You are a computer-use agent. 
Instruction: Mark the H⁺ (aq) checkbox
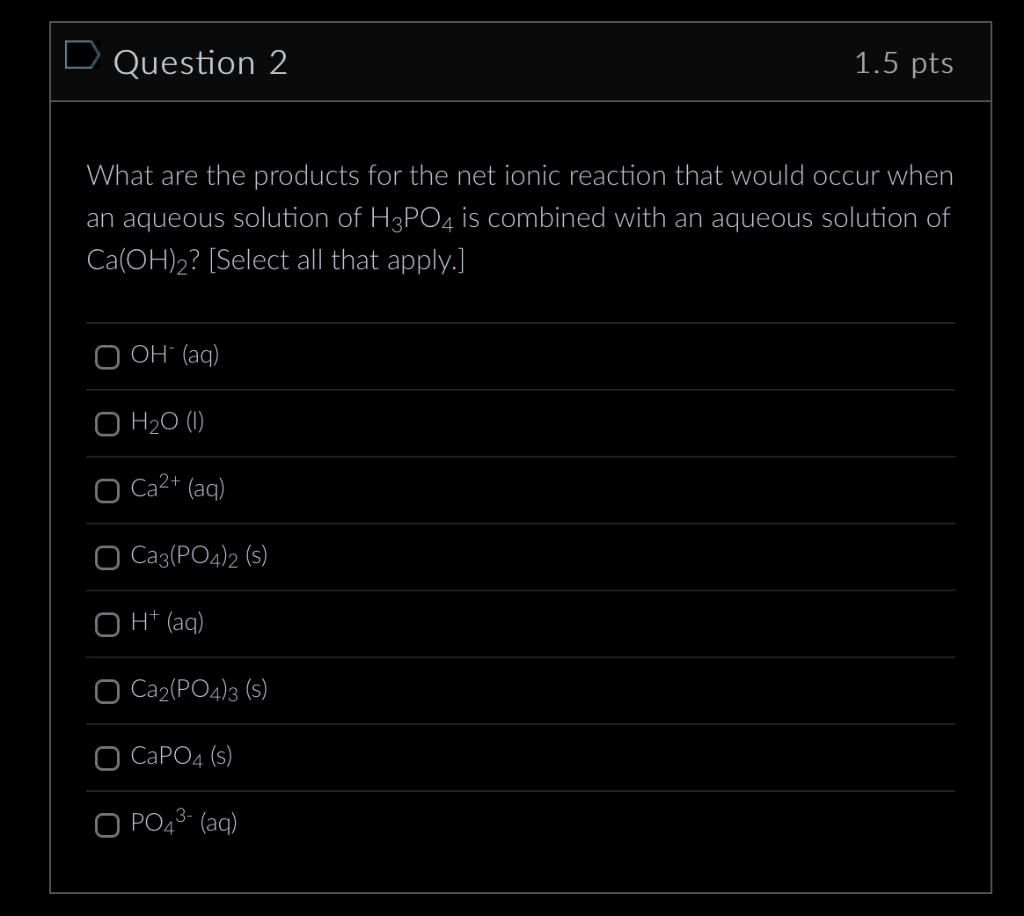click(107, 625)
